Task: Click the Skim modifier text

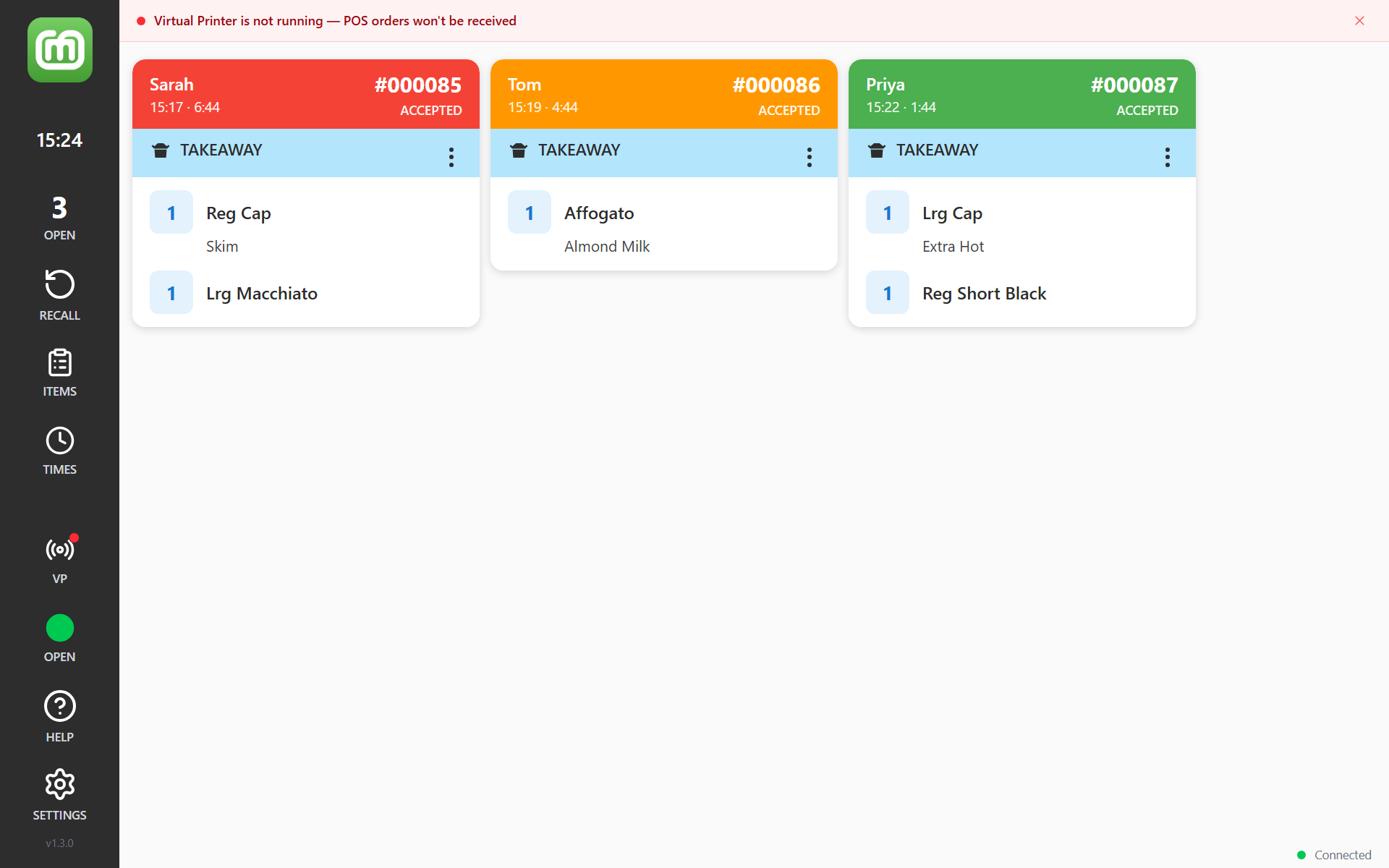Action: click(x=222, y=247)
